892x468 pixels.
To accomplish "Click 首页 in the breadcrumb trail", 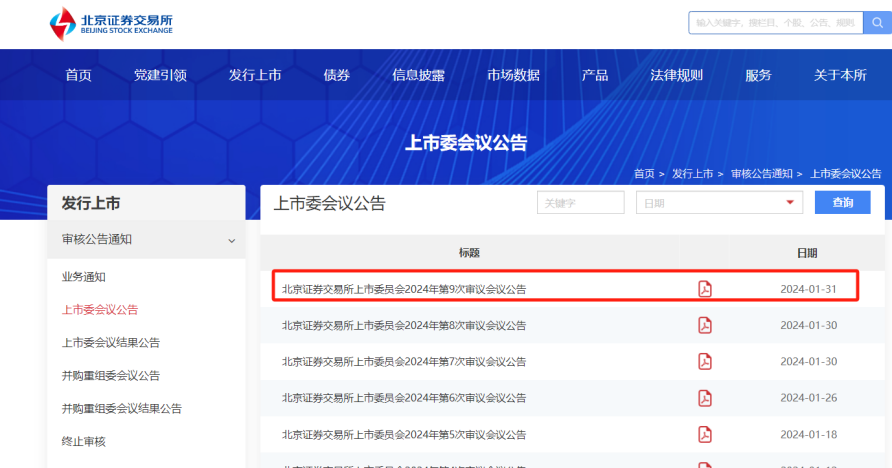I will (643, 174).
